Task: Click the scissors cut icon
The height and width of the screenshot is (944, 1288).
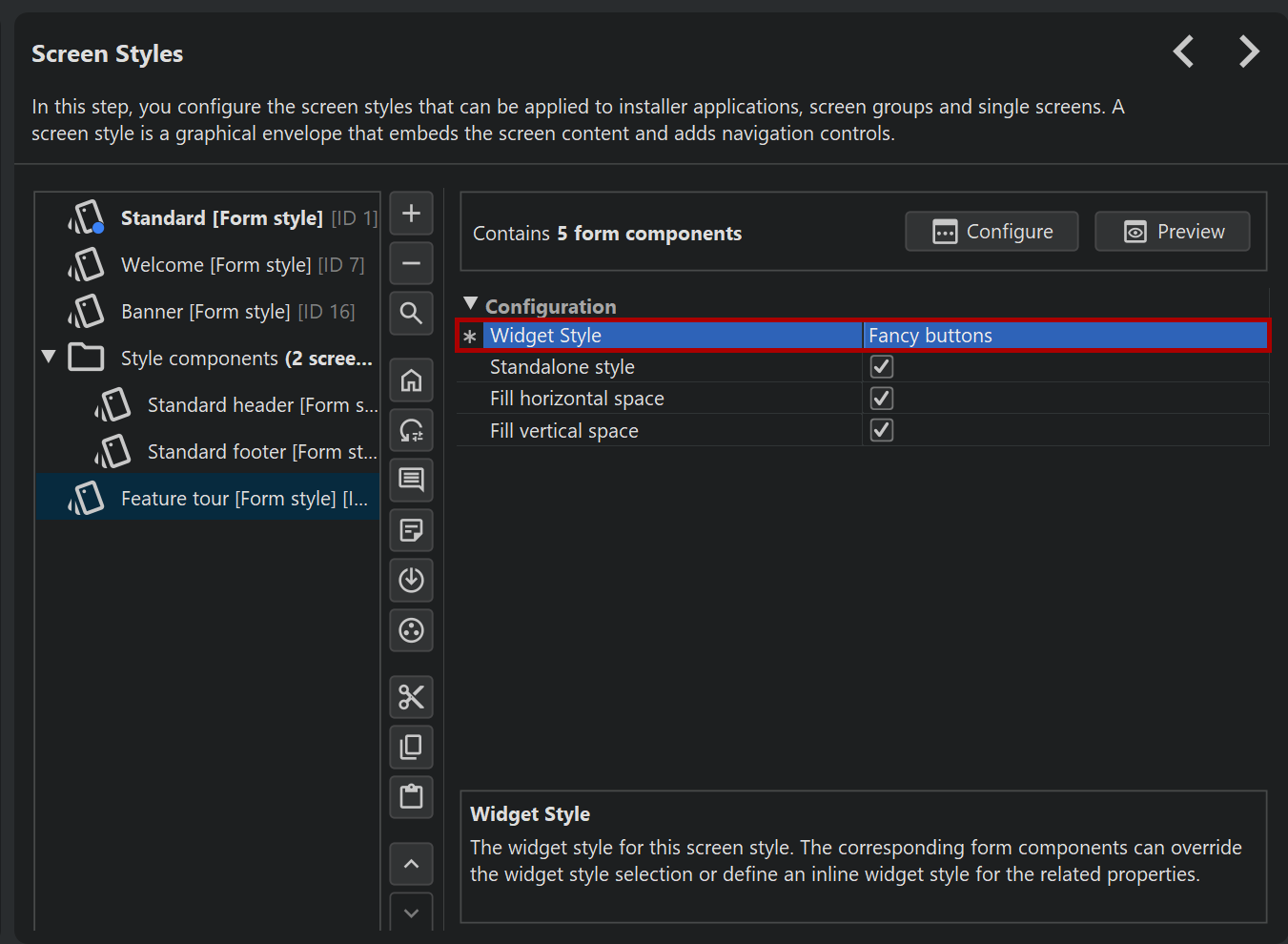Action: (411, 697)
